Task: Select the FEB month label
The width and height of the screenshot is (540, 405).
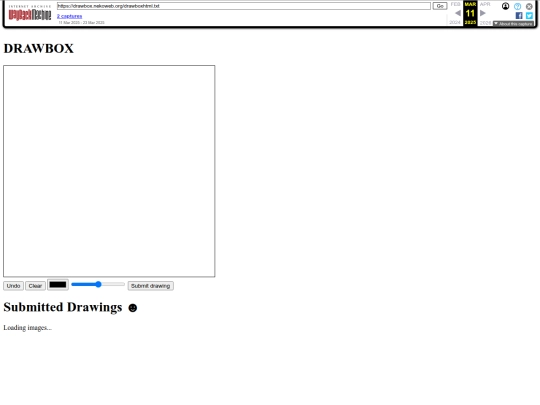Action: coord(455,4)
